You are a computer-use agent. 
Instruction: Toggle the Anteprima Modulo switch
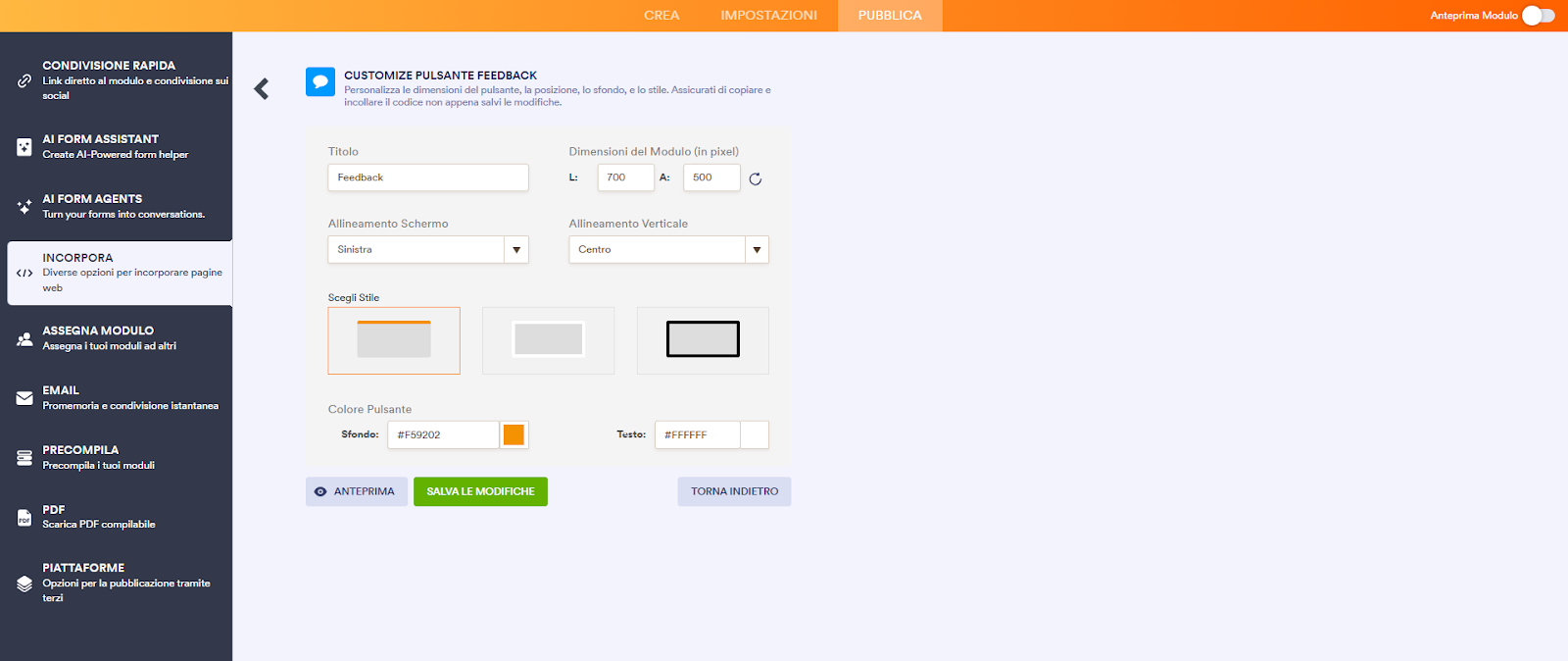[1539, 16]
